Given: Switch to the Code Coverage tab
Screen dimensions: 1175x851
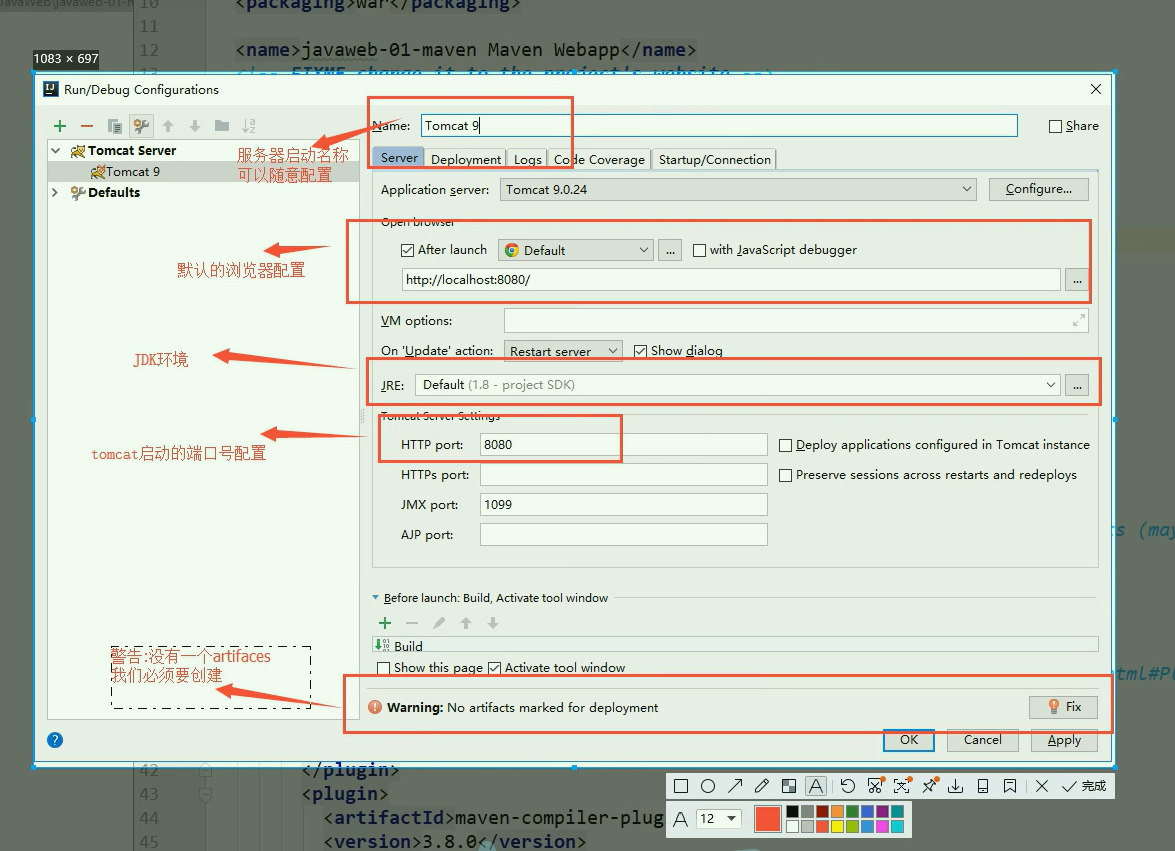Looking at the screenshot, I should (x=599, y=160).
